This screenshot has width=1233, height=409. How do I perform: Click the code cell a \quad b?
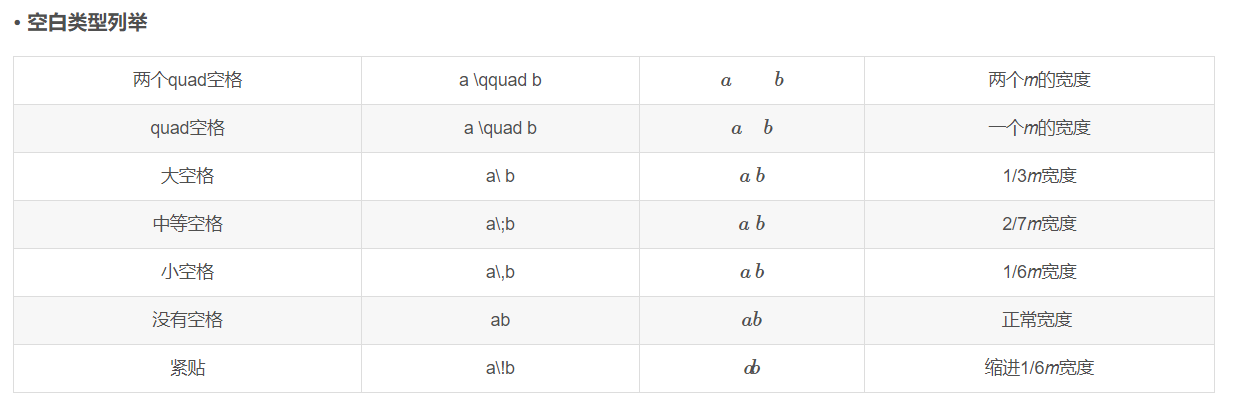500,128
